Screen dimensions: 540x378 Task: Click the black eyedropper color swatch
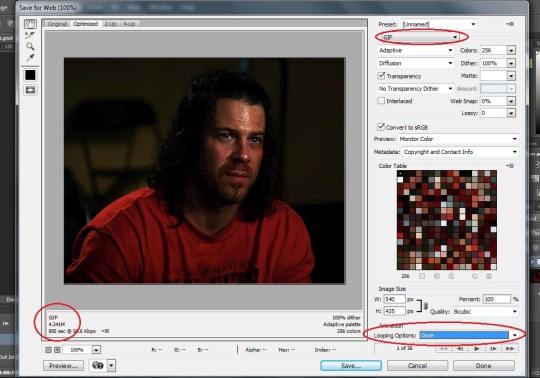[30, 75]
